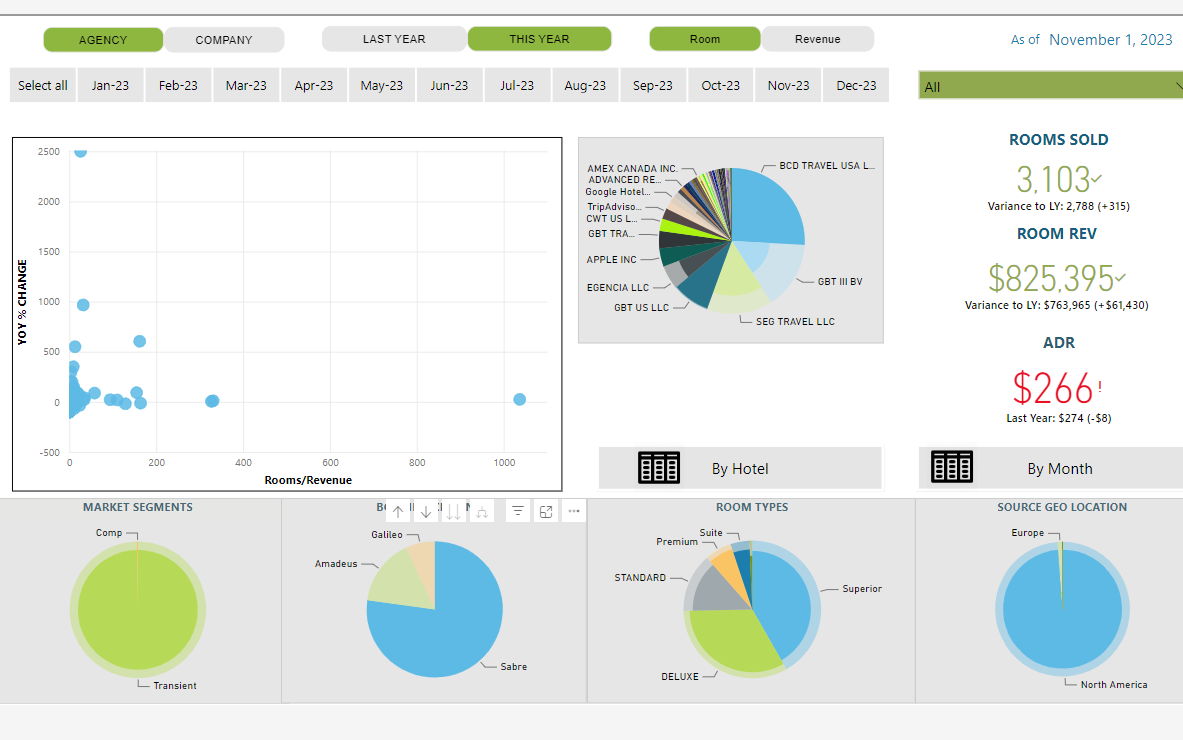The width and height of the screenshot is (1183, 740).
Task: Select BCD TRAVEL USA pie slice
Action: point(766,204)
